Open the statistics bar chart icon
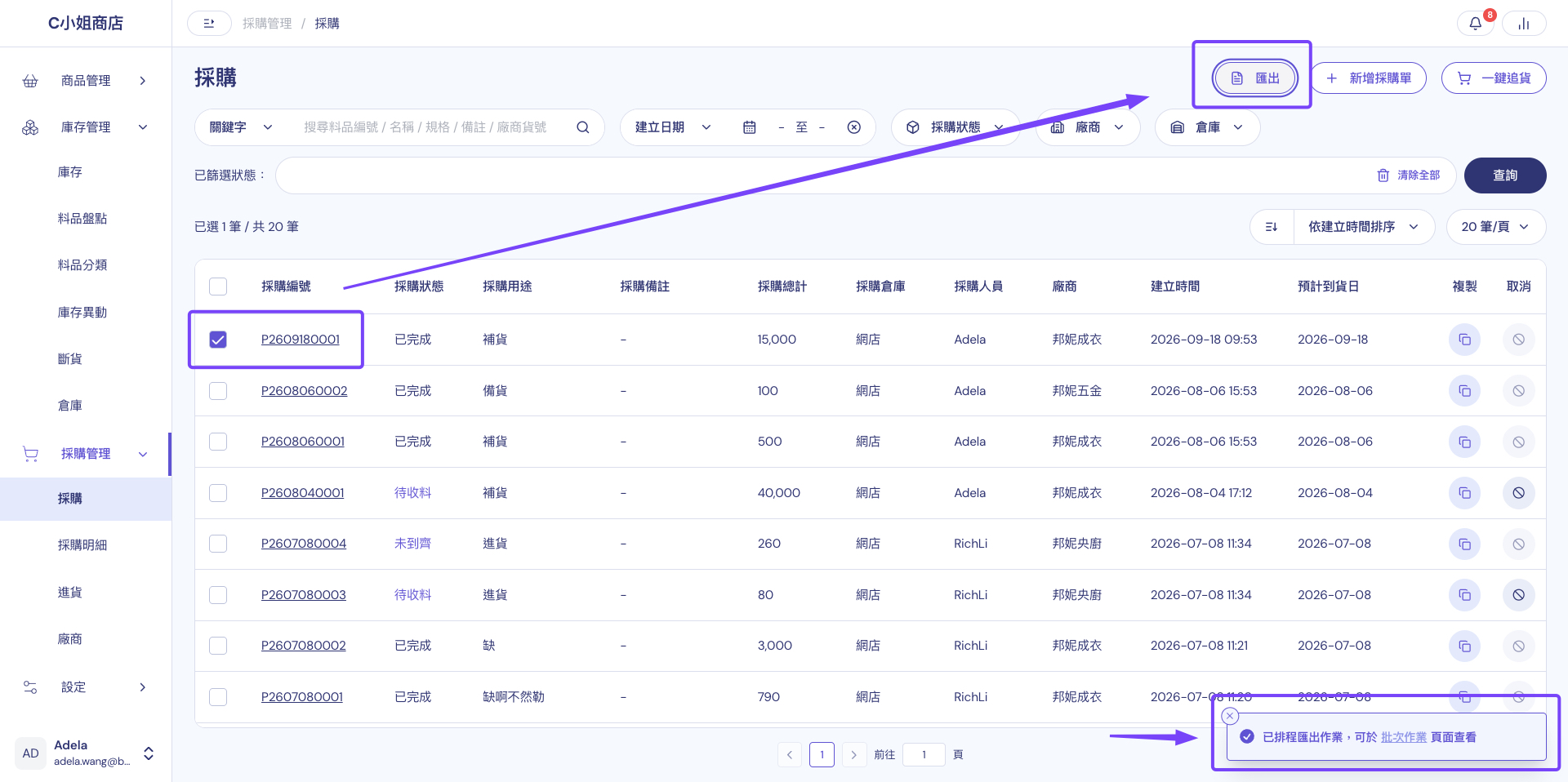The width and height of the screenshot is (1568, 782). [1524, 24]
